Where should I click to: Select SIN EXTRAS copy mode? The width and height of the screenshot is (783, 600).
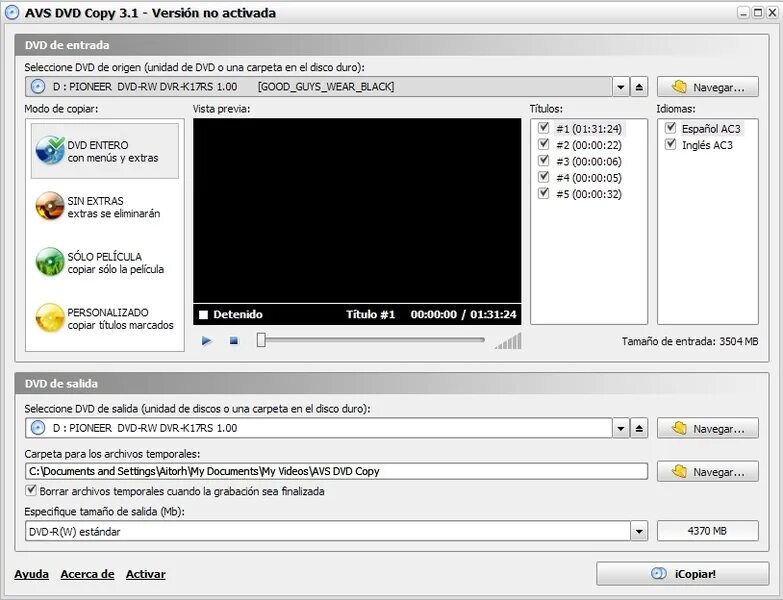click(104, 207)
